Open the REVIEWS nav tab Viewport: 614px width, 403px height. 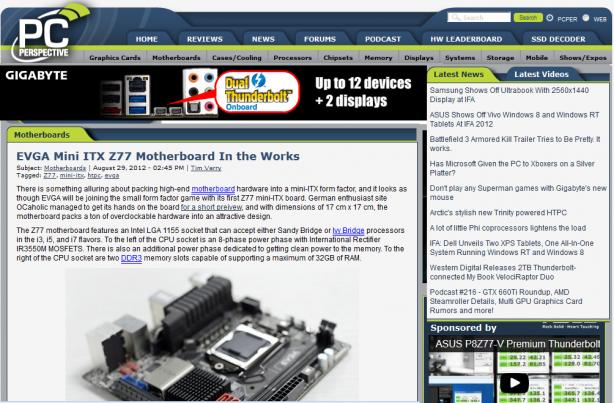[x=204, y=39]
